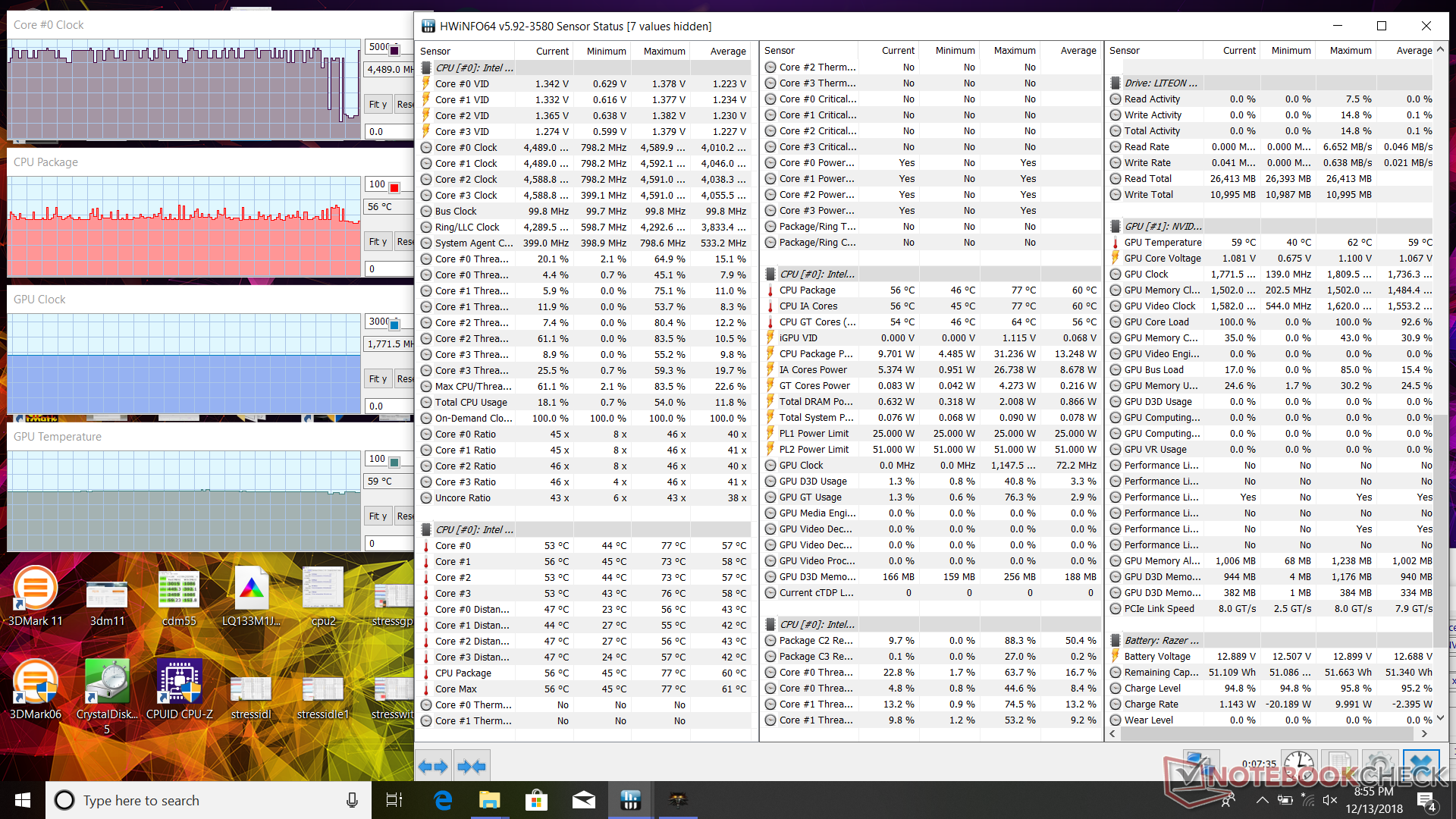1456x819 pixels.
Task: Click Fit y in Core #0 Clock graph
Action: (378, 105)
